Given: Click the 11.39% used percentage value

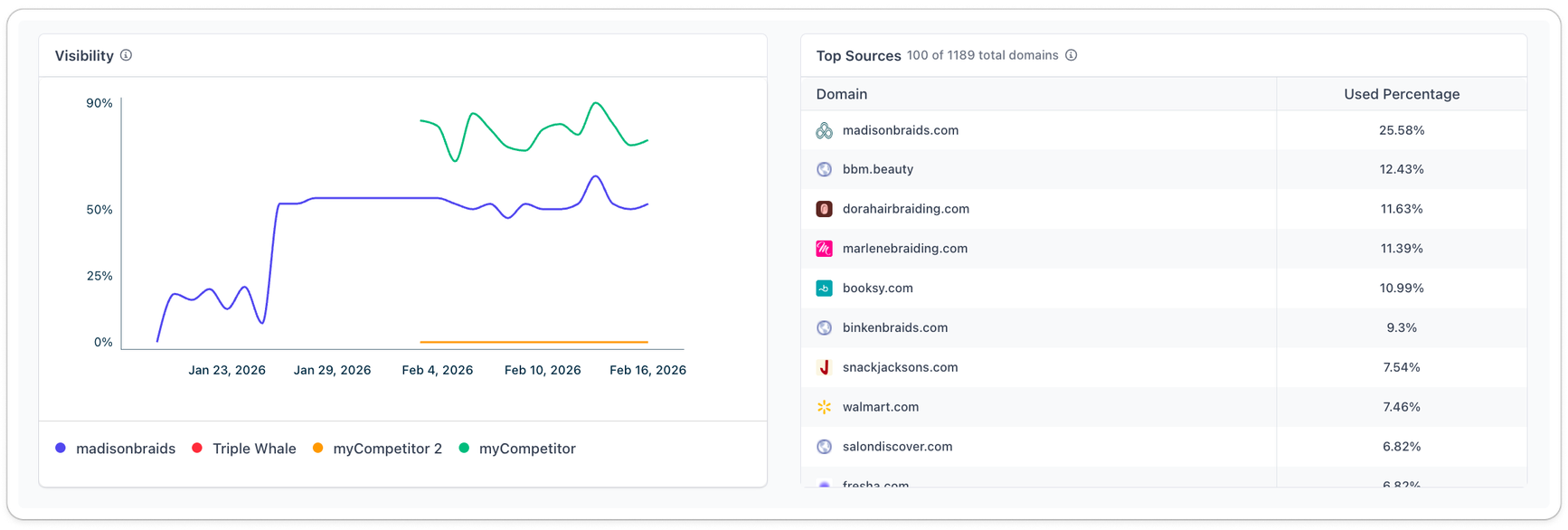Looking at the screenshot, I should point(1402,249).
